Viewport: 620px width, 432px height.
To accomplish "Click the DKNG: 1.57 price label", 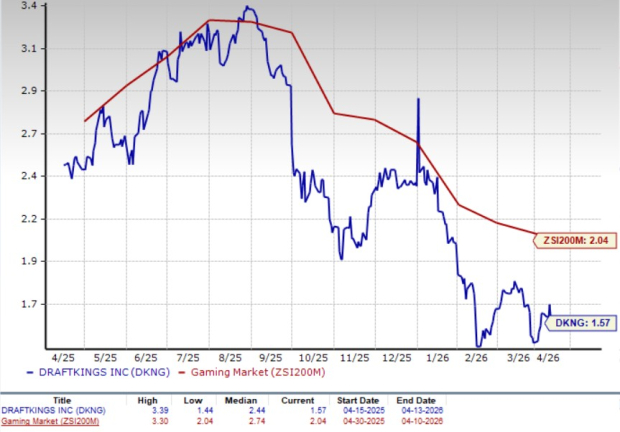I will pyautogui.click(x=582, y=323).
